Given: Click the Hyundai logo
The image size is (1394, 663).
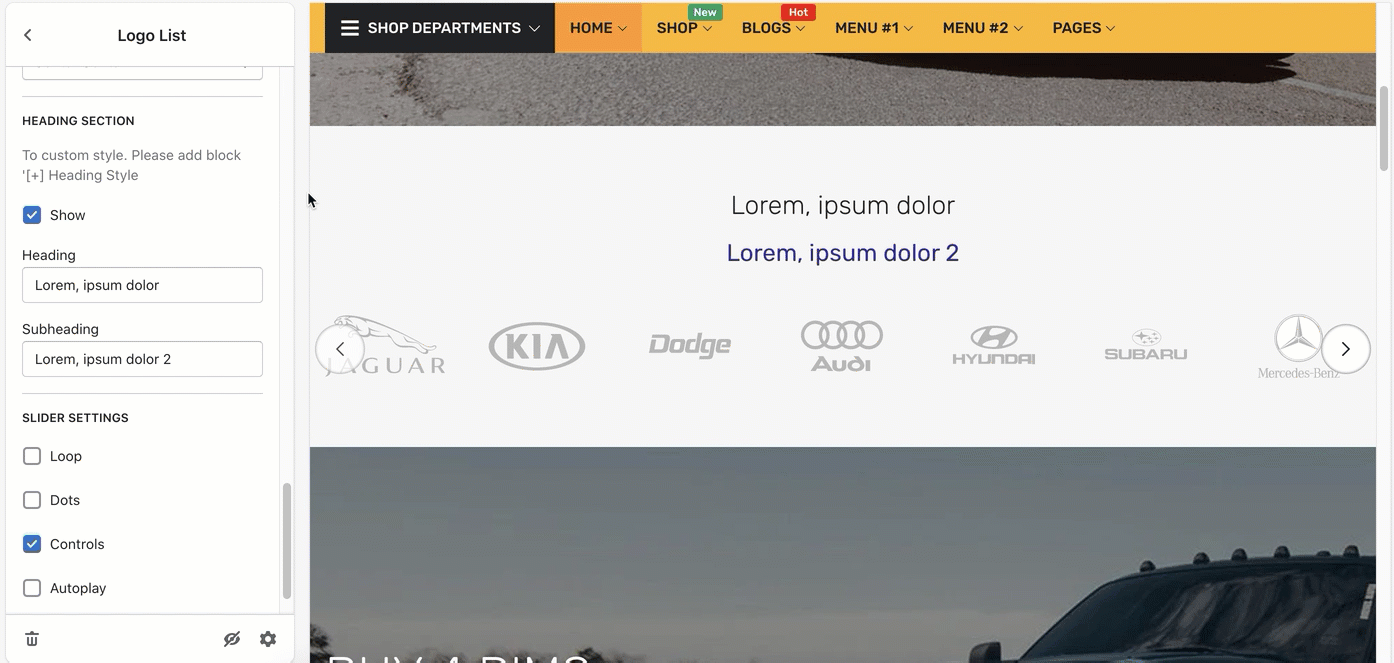Looking at the screenshot, I should [993, 346].
